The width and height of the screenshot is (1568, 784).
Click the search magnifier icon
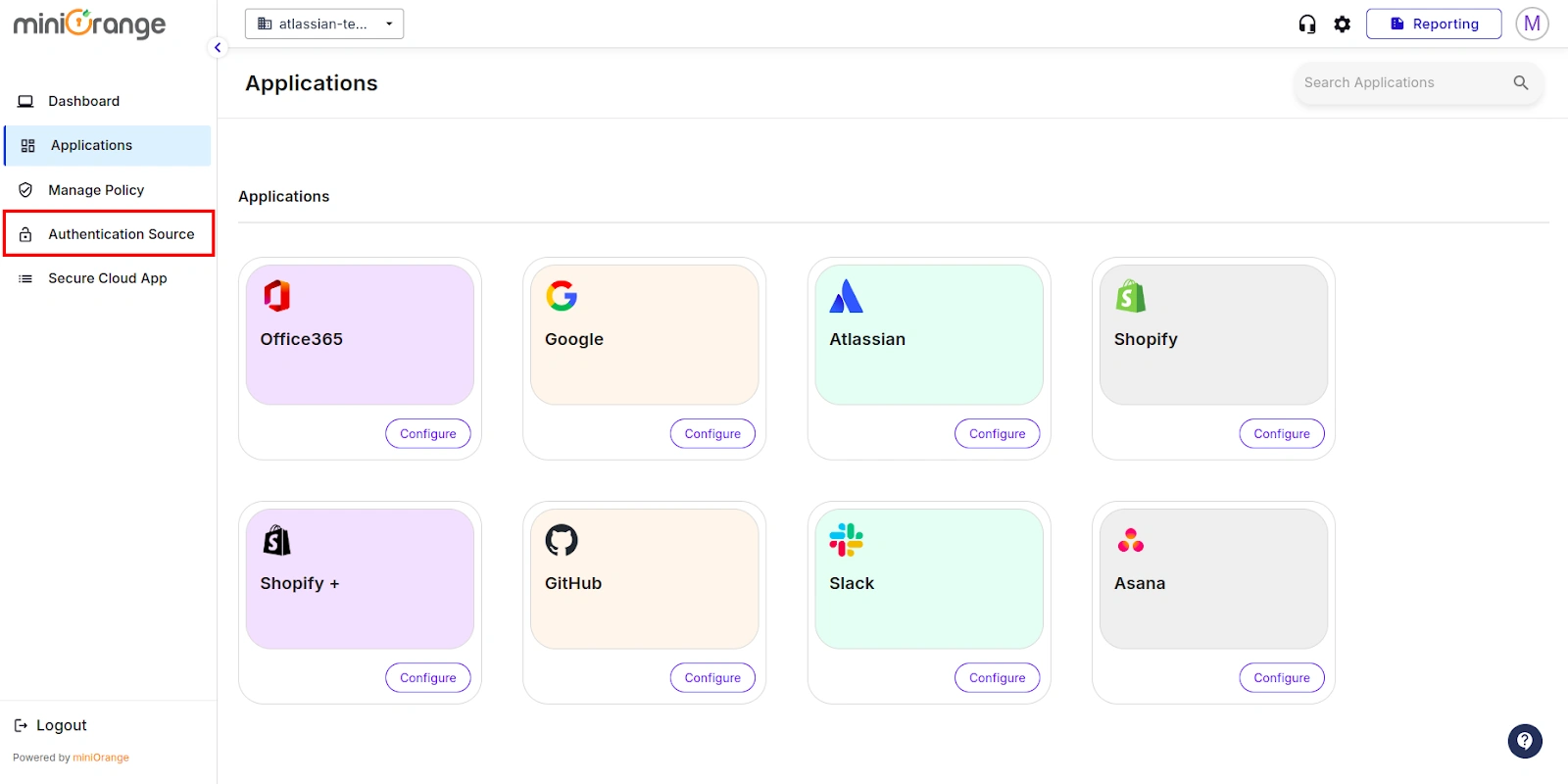pos(1521,82)
